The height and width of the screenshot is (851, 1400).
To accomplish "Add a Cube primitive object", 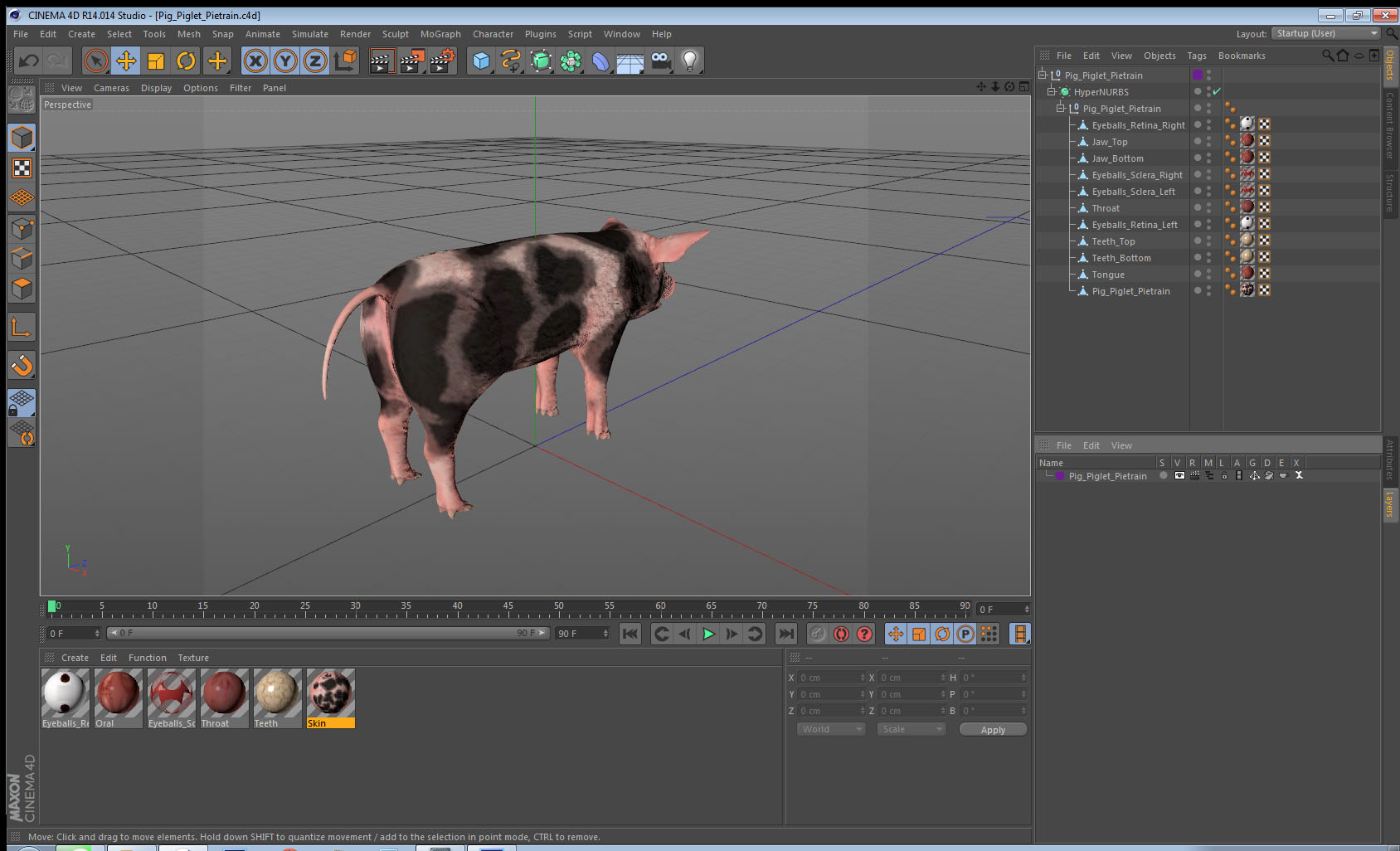I will (481, 61).
